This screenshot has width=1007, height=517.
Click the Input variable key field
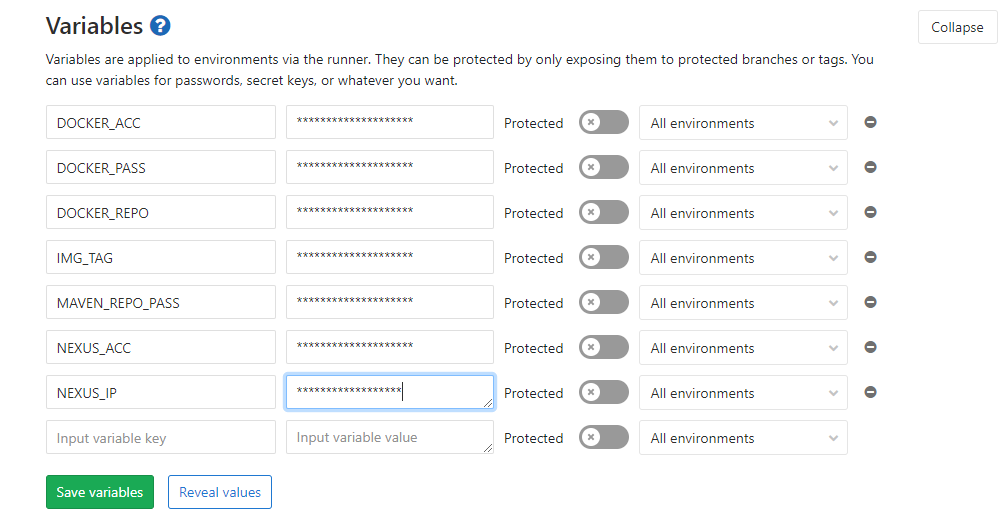[x=160, y=438]
